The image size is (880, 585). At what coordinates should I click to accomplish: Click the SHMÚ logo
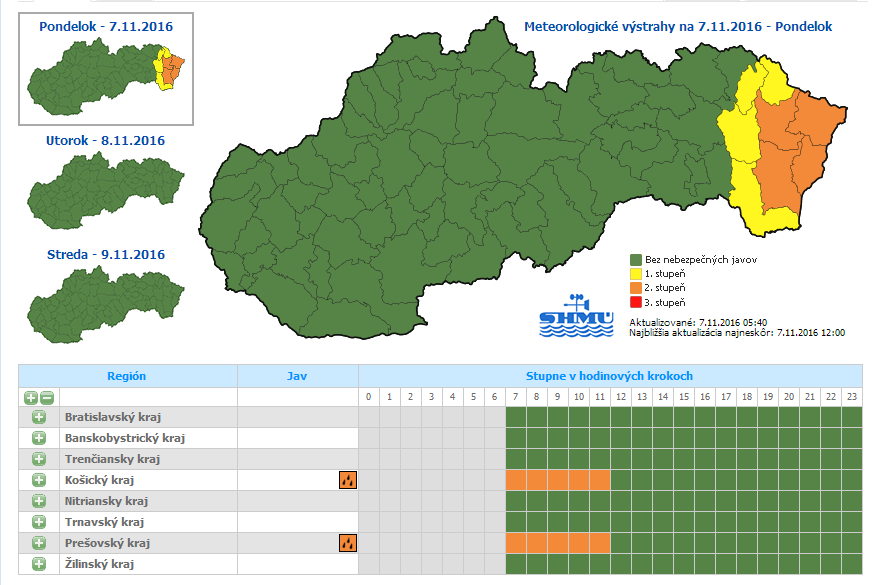click(x=578, y=315)
